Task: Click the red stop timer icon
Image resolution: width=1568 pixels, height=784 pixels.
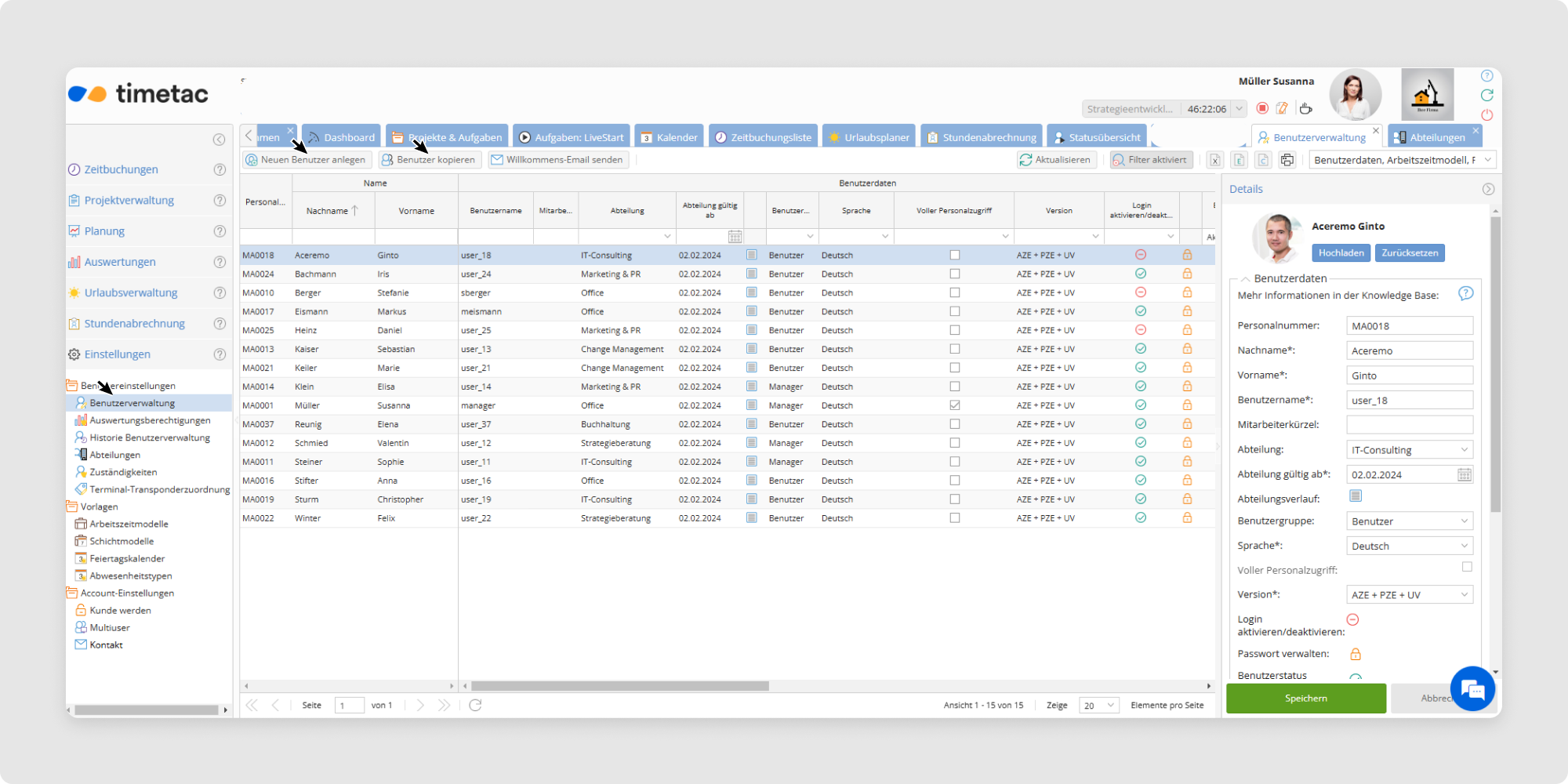Action: pos(1262,108)
